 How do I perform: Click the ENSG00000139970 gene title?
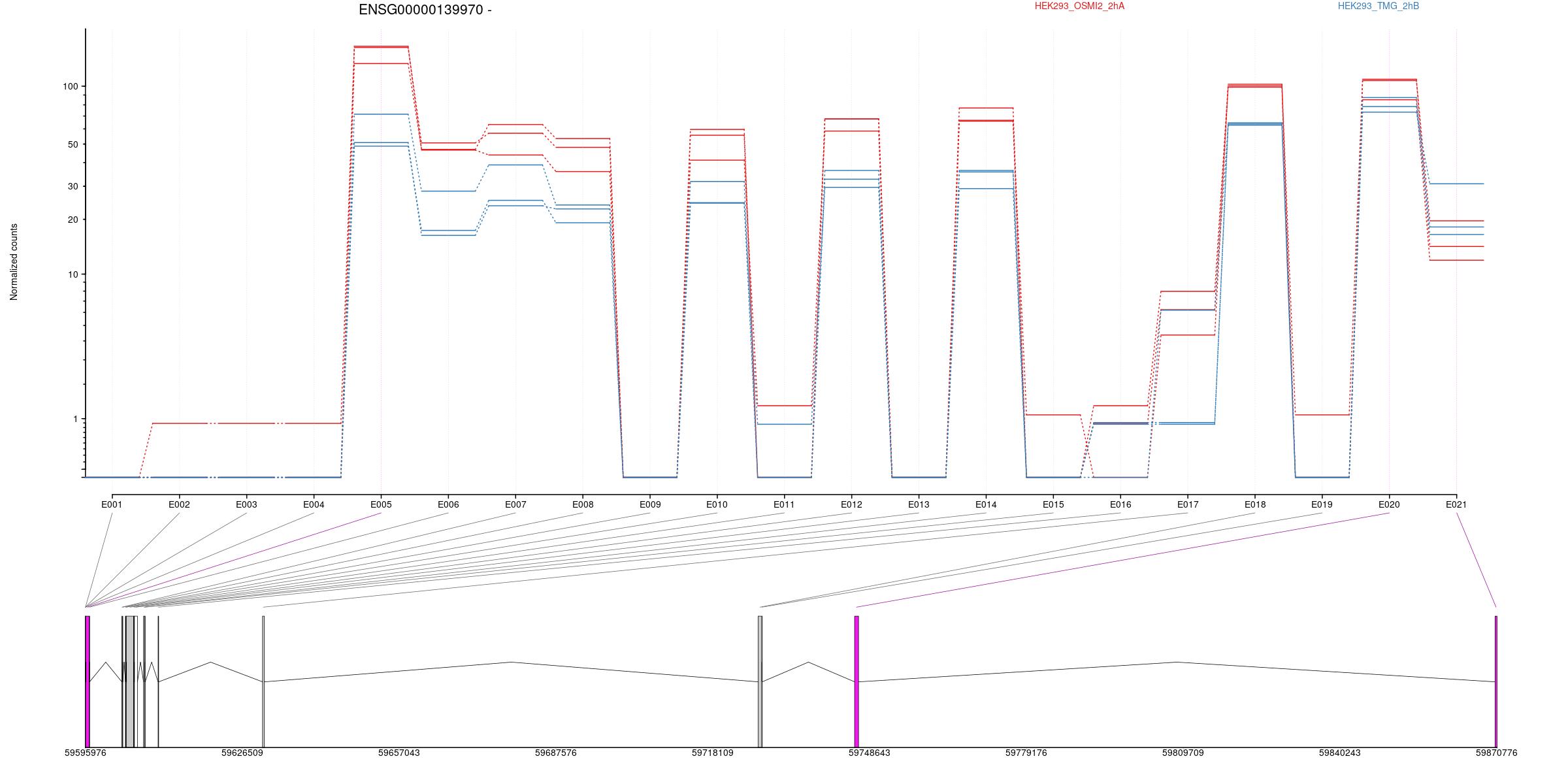[x=425, y=10]
